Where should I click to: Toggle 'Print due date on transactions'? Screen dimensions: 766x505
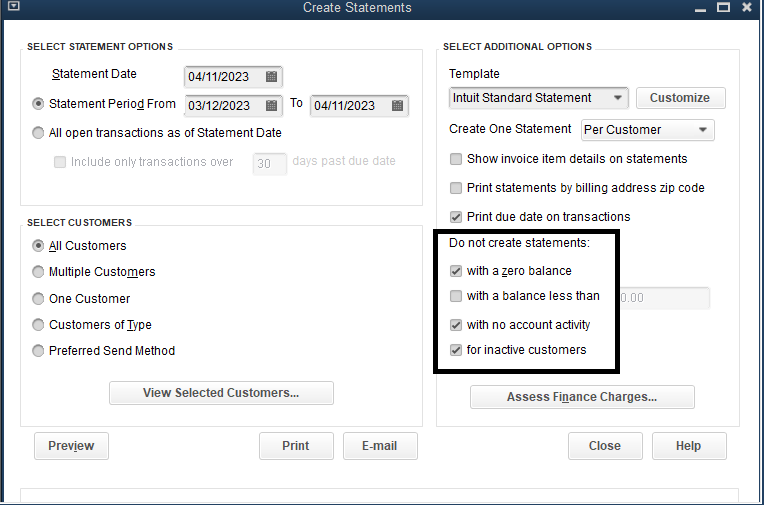[x=456, y=216]
